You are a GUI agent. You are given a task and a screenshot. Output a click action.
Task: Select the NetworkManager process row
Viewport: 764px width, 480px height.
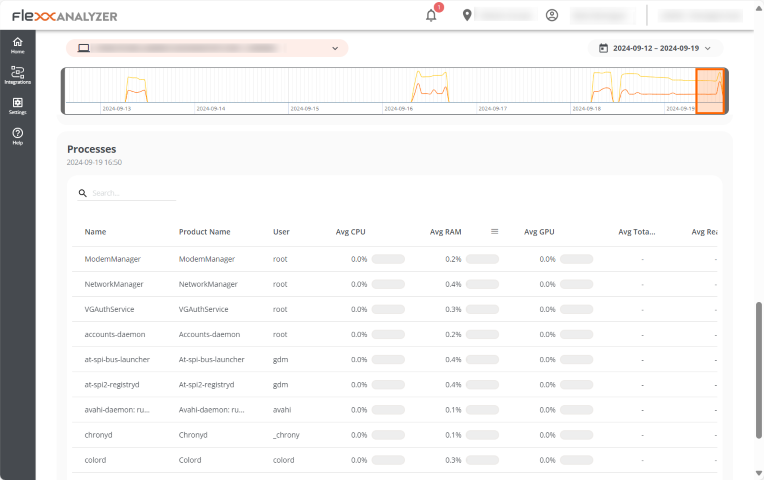click(395, 284)
